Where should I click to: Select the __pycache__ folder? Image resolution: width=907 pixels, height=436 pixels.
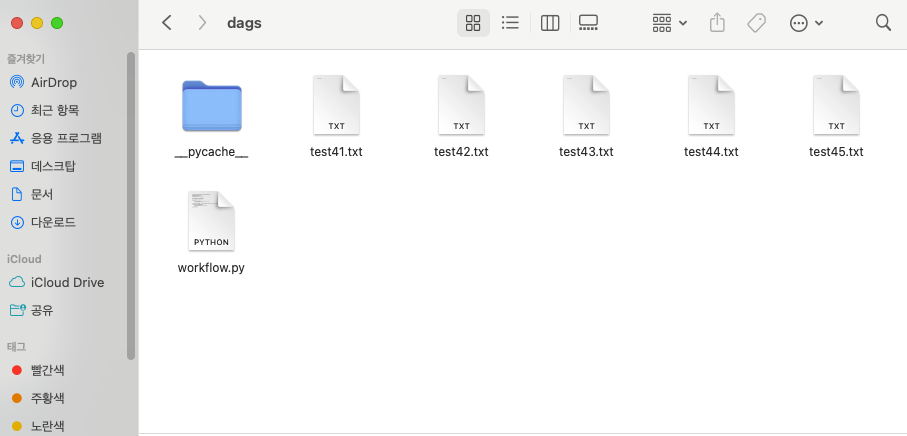point(211,108)
